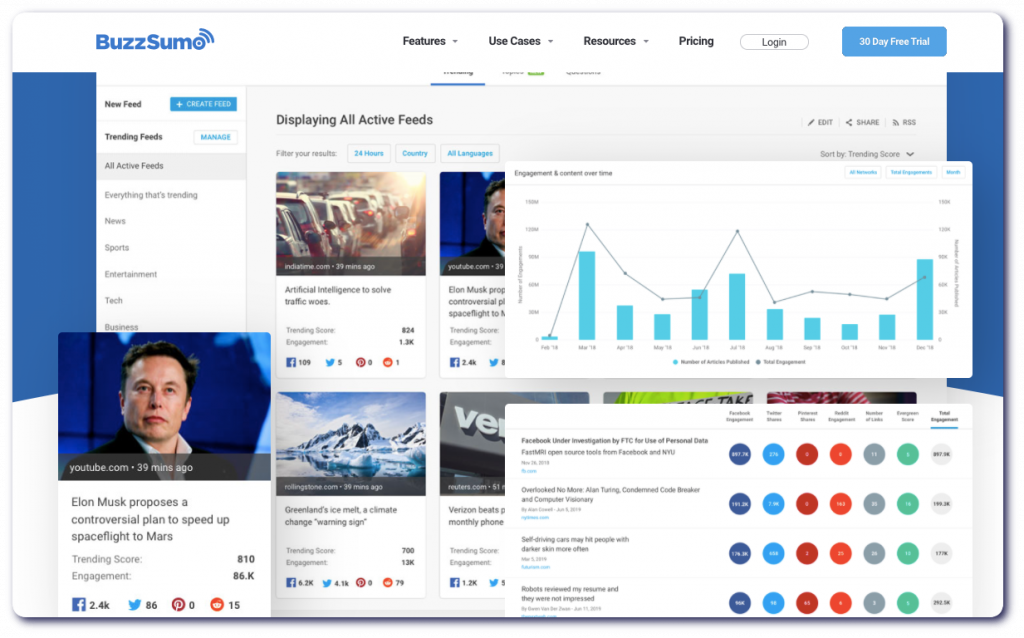Click Pinterest icon on Greenland card
1024x638 pixels.
(360, 582)
